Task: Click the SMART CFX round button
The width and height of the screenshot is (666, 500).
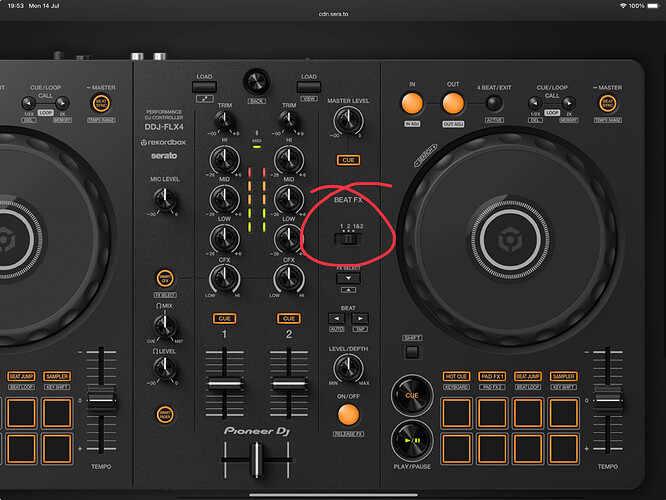Action: pos(165,279)
